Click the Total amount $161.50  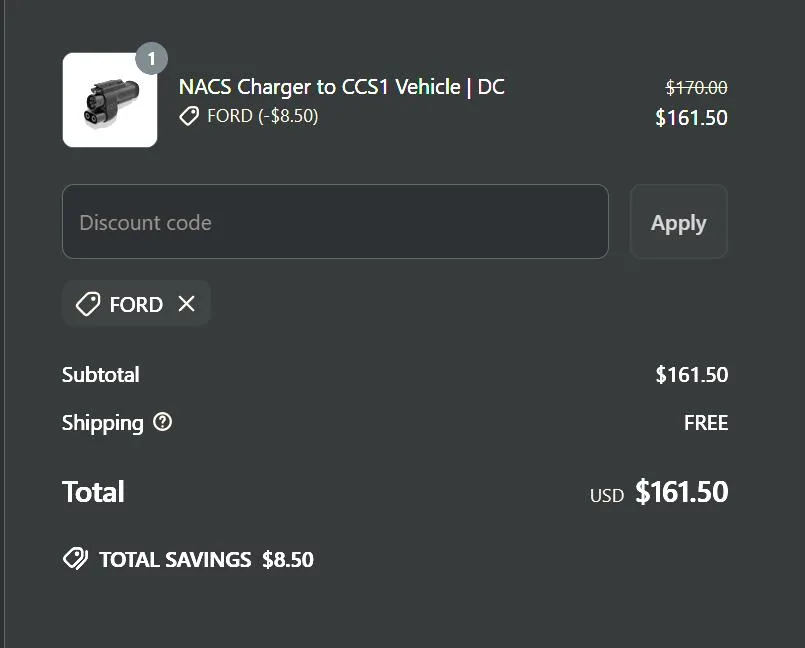click(682, 492)
